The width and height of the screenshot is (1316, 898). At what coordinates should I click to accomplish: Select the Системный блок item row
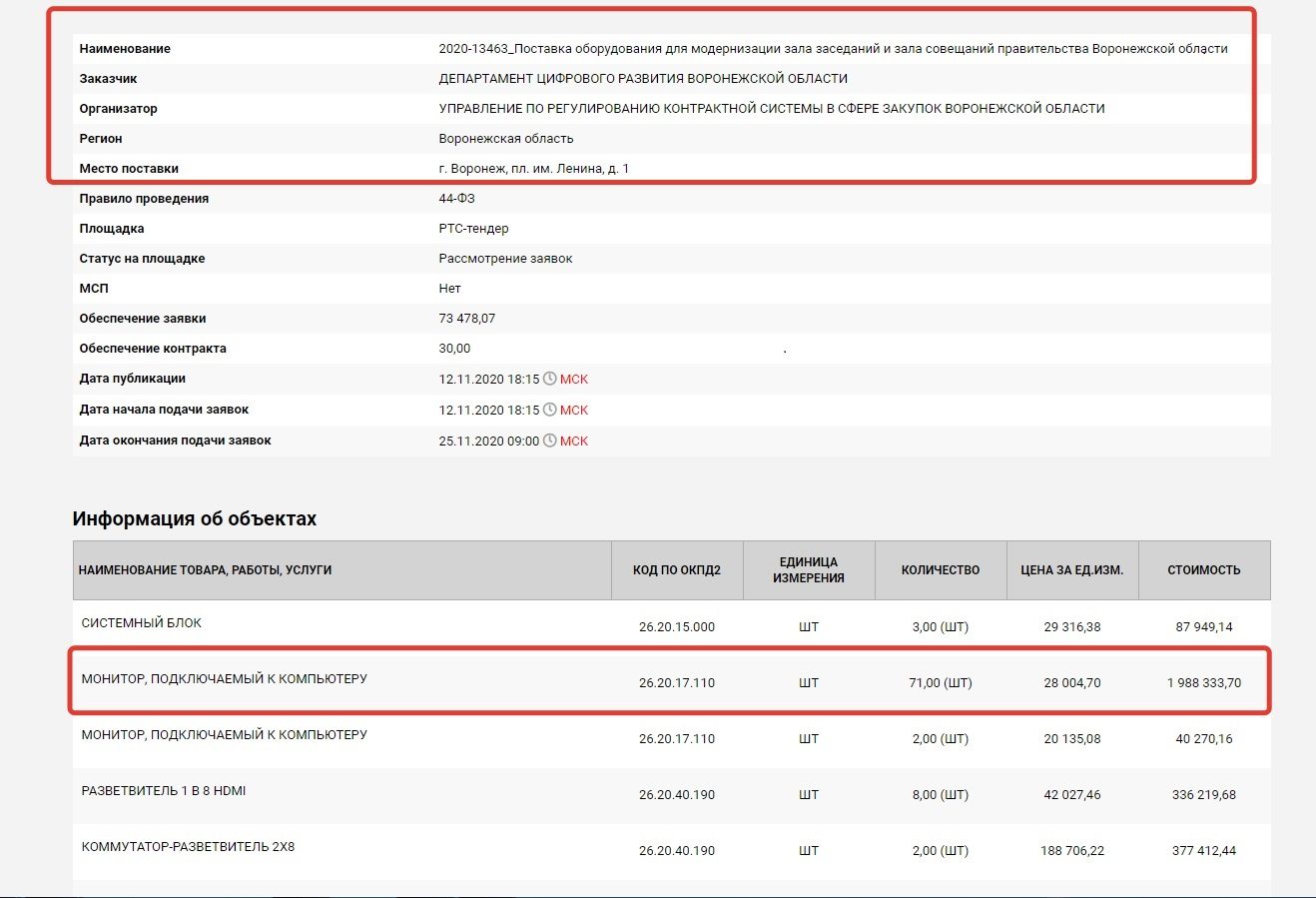(142, 623)
